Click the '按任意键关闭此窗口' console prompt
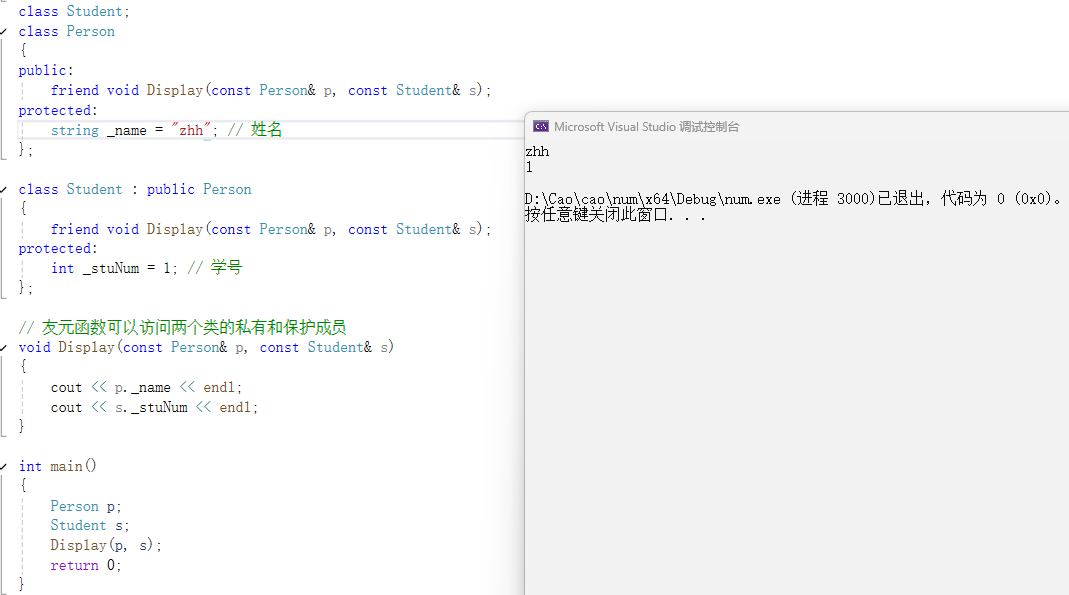 tap(616, 215)
